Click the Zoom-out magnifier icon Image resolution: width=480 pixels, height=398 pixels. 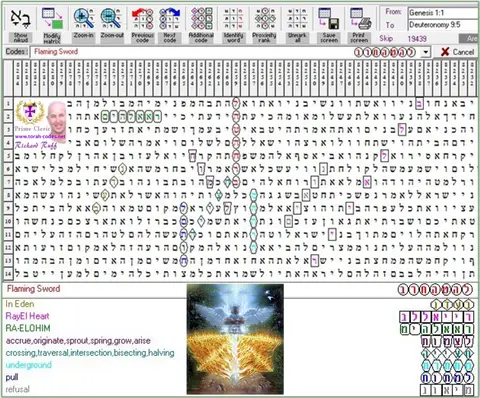(x=111, y=19)
